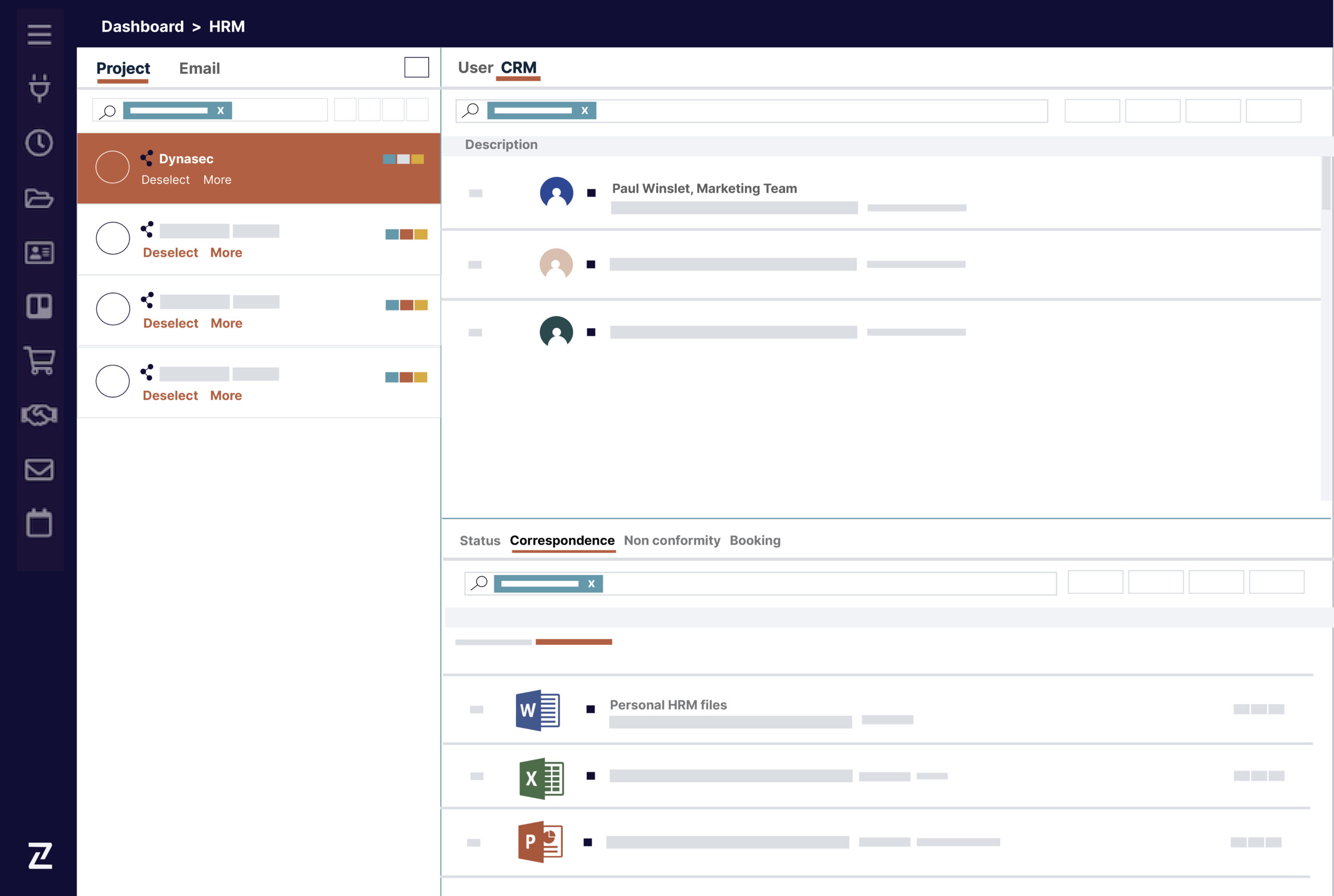Image resolution: width=1334 pixels, height=896 pixels.
Task: Check the small square beside Paul Winslet, Marketing Team
Action: [x=591, y=193]
